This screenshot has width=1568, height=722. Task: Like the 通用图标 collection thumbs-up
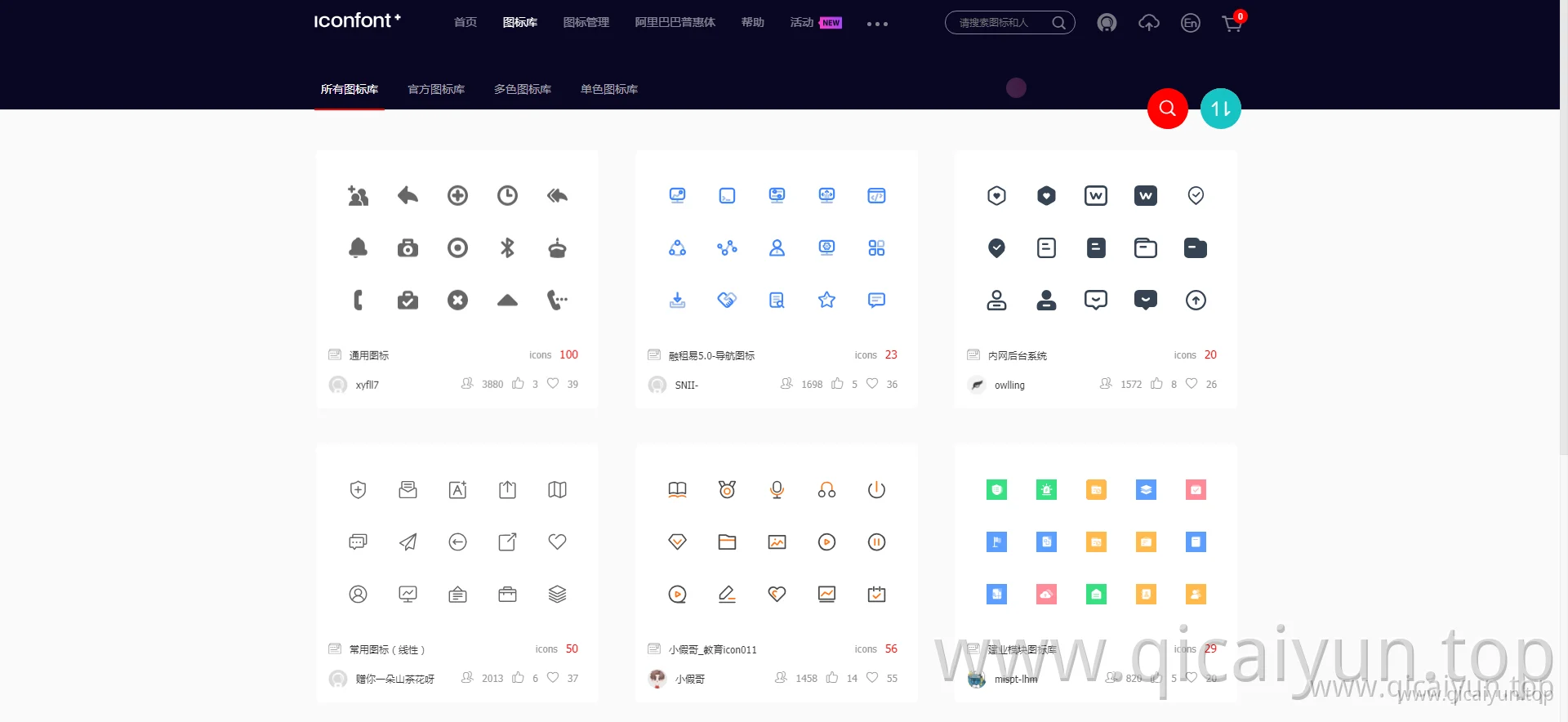[x=518, y=383]
